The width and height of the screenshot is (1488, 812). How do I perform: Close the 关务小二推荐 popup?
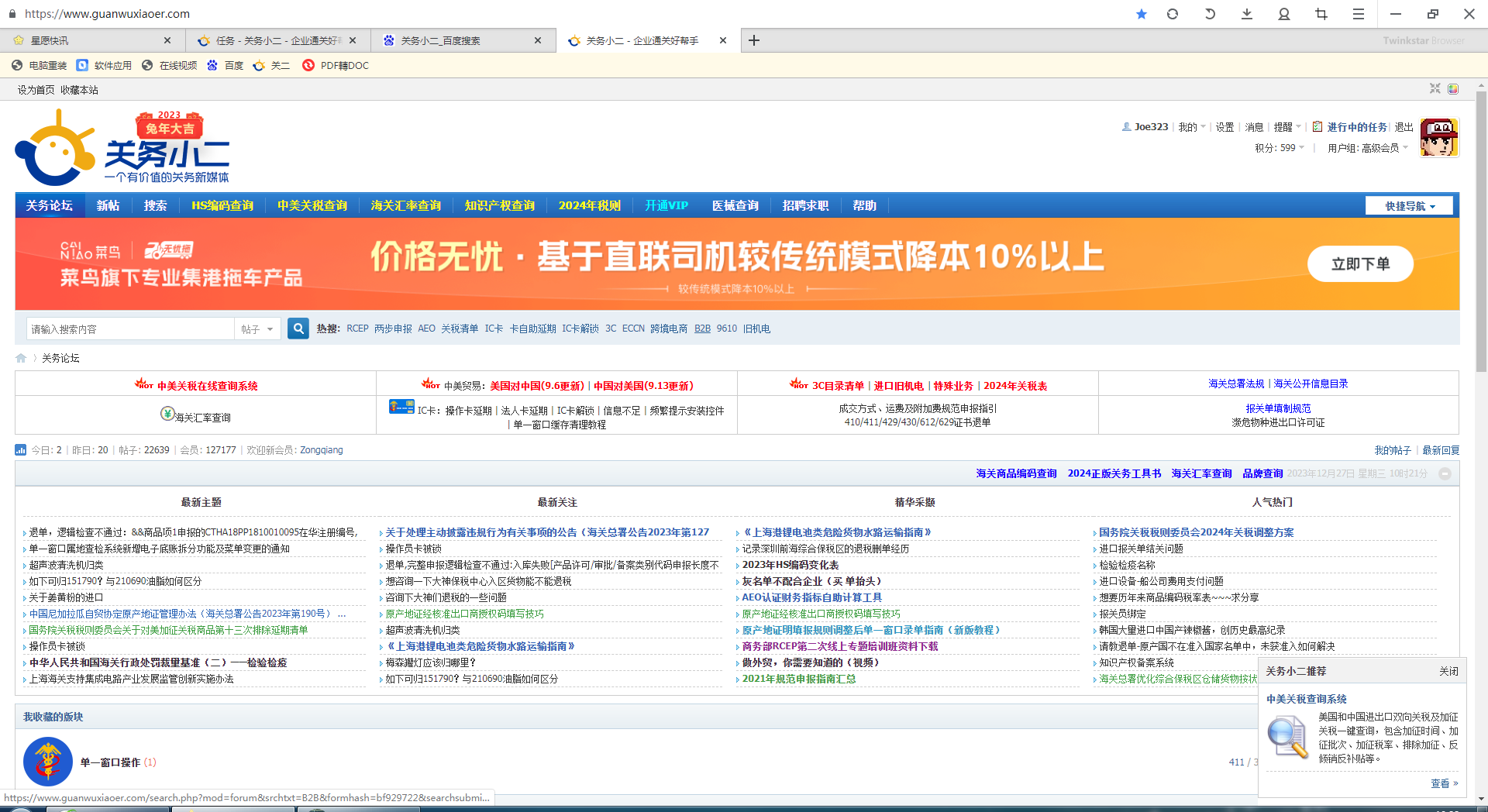[1448, 671]
